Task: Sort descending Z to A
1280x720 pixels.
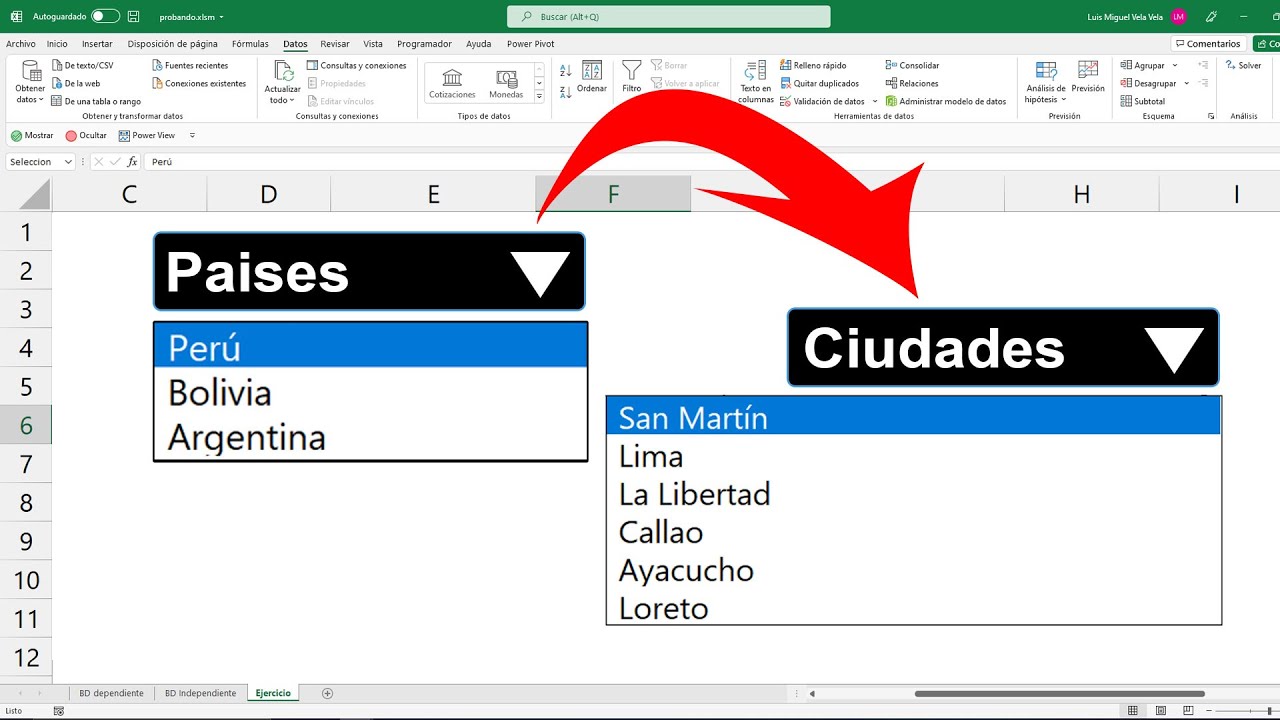Action: coord(565,92)
